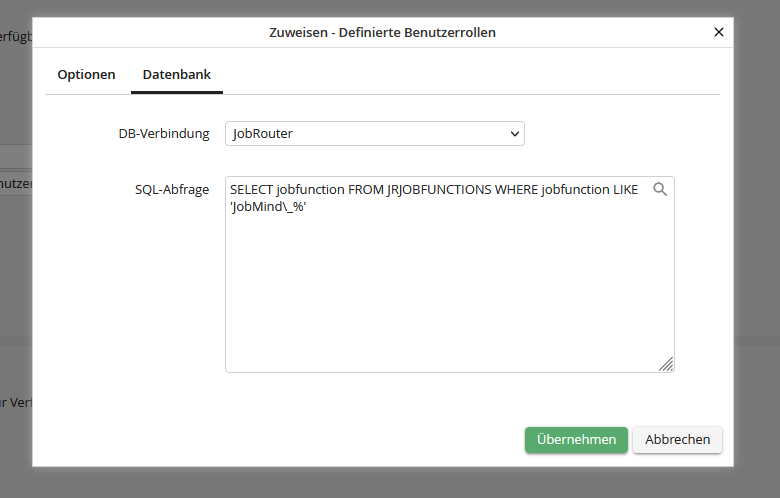Switch to the Optionen tab
Image resolution: width=780 pixels, height=498 pixels.
click(86, 75)
